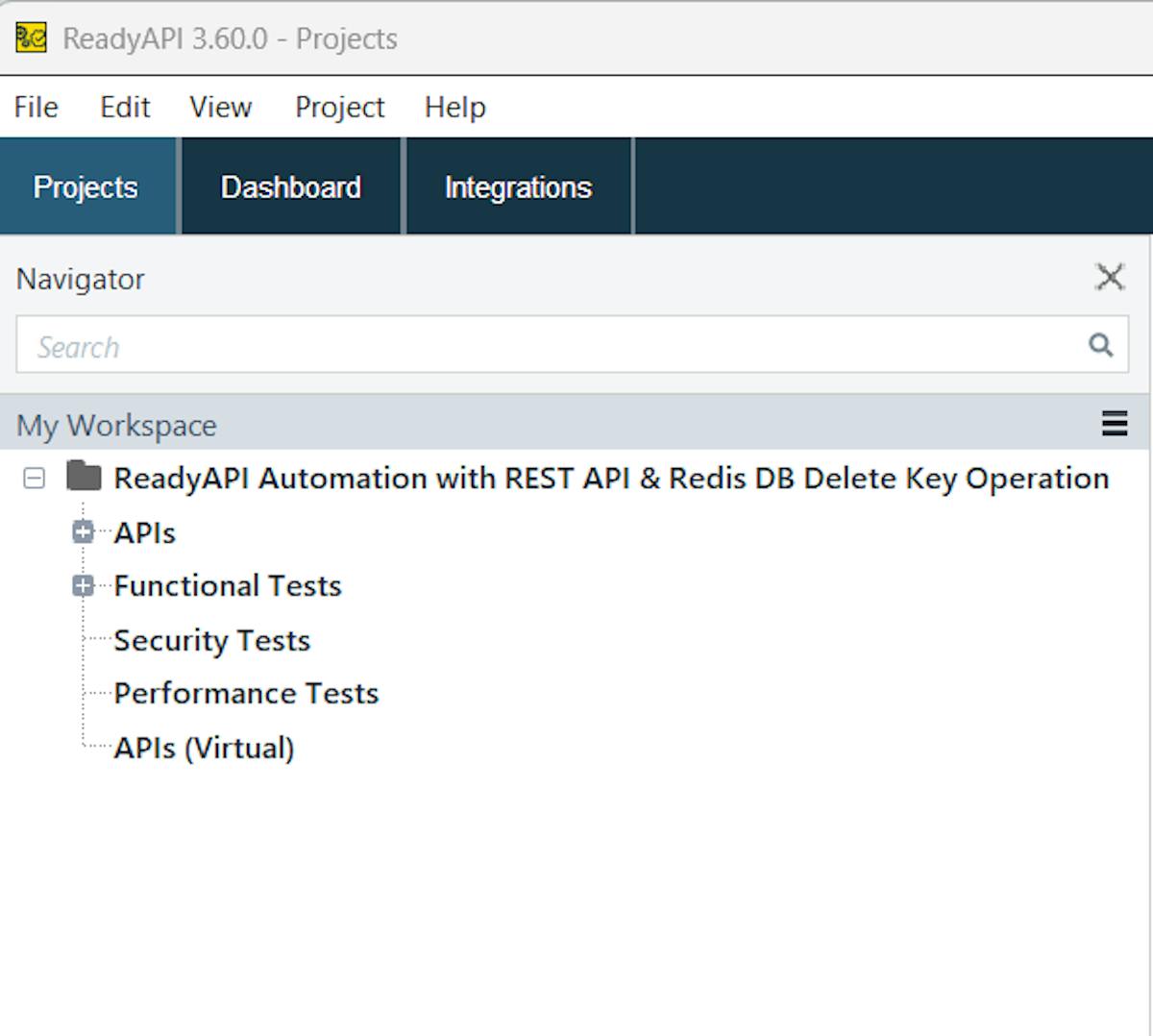Viewport: 1153px width, 1036px height.
Task: Select Performance Tests in the tree
Action: click(x=246, y=693)
